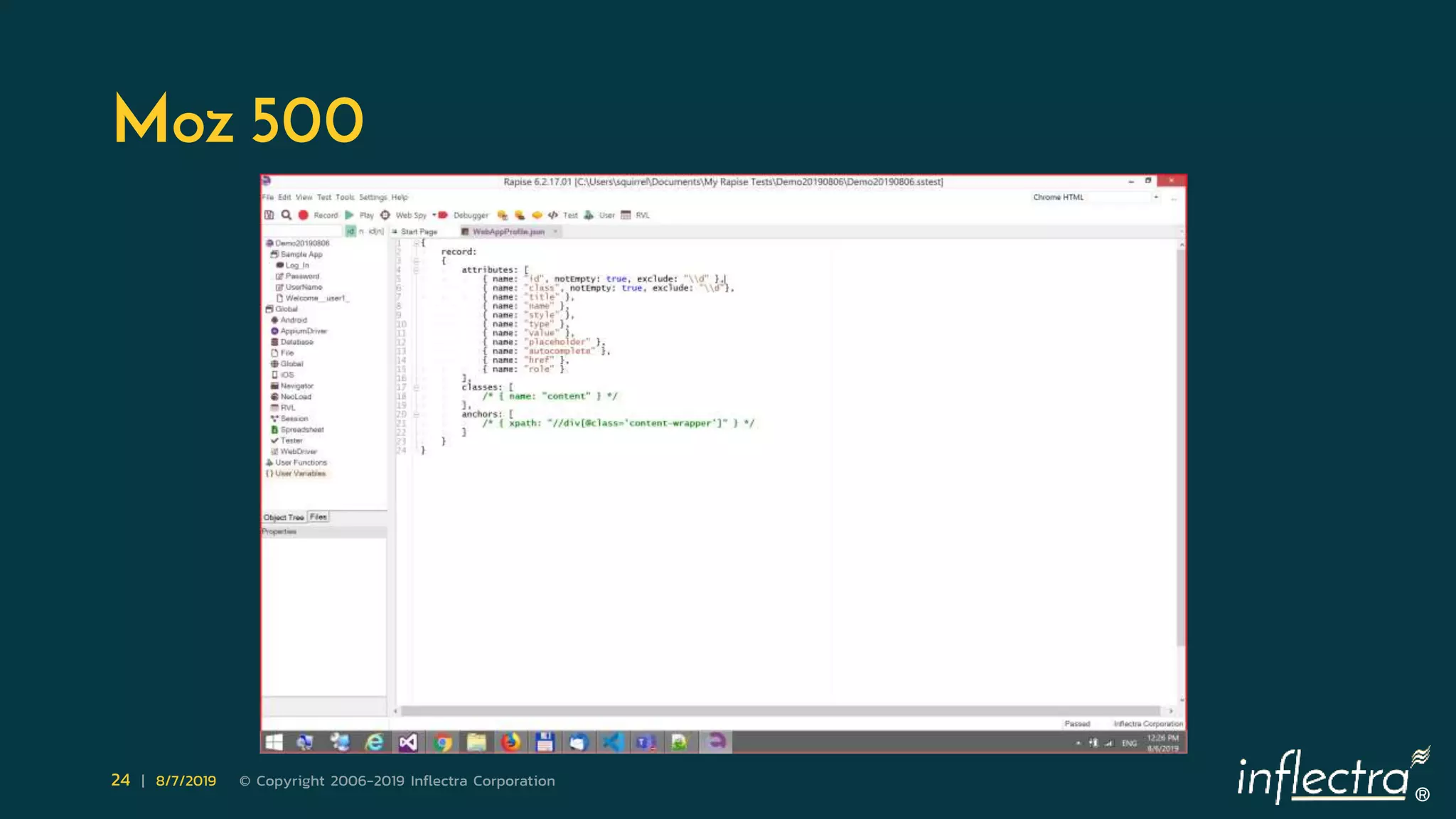1456x819 pixels.
Task: Click the magnifying glass search icon
Action: 286,215
